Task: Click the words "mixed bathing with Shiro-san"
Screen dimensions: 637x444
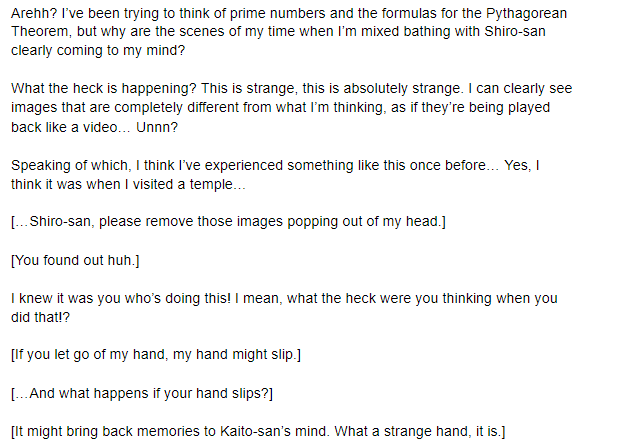Action: [x=453, y=32]
